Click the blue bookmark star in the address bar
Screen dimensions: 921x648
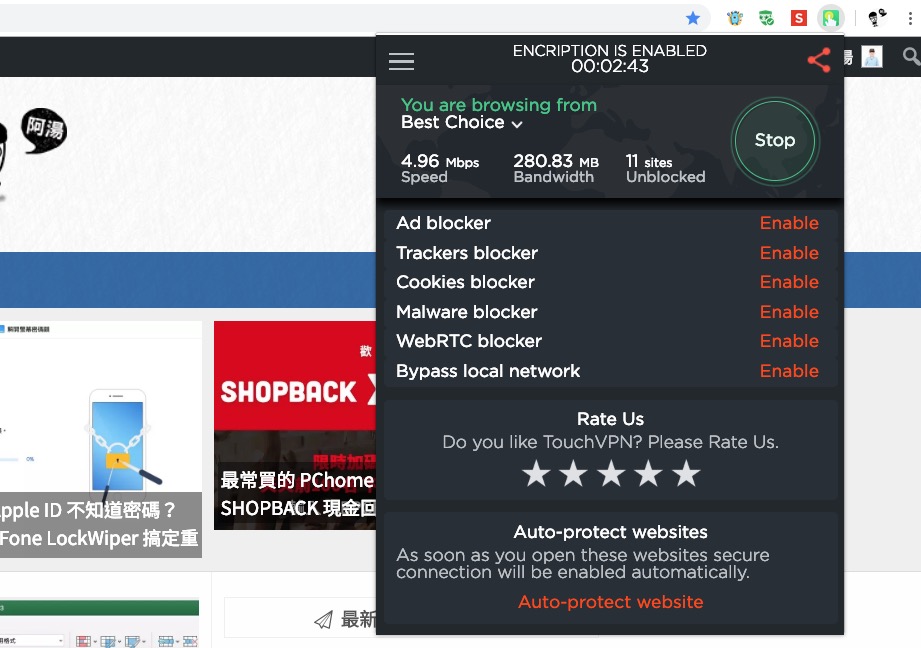click(x=693, y=18)
